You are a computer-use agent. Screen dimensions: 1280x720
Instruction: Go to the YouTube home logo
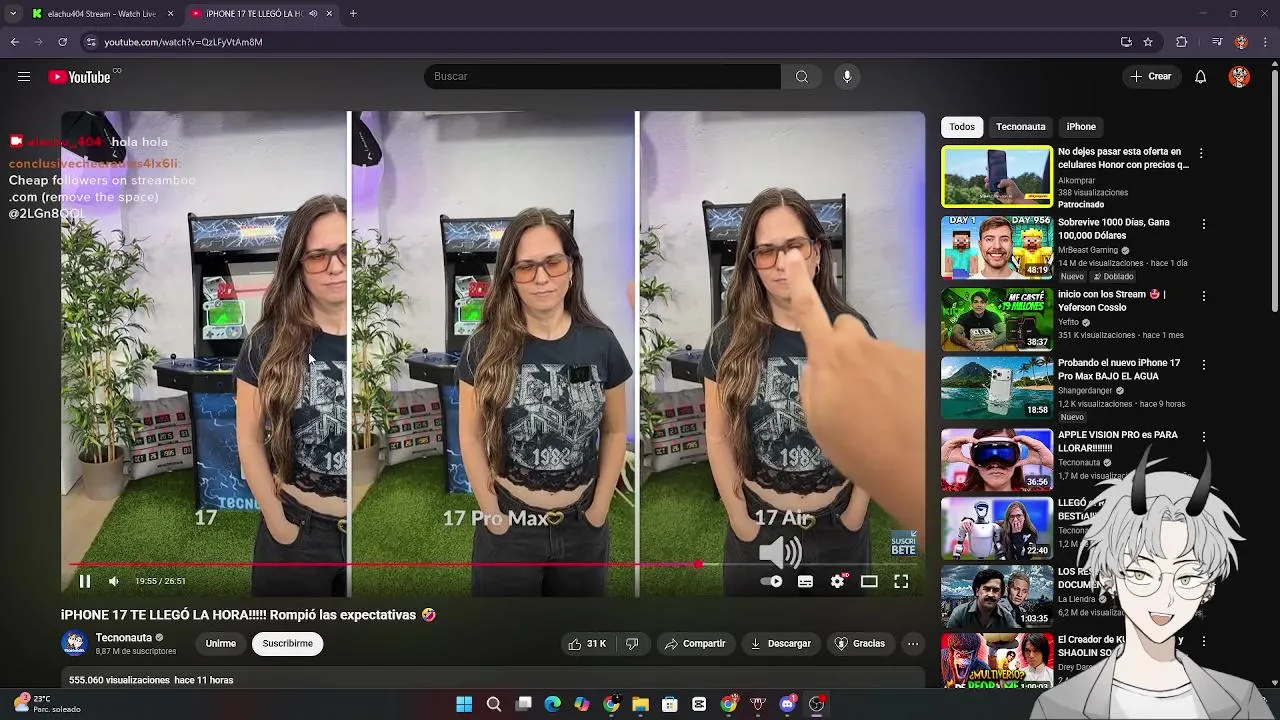[79, 77]
